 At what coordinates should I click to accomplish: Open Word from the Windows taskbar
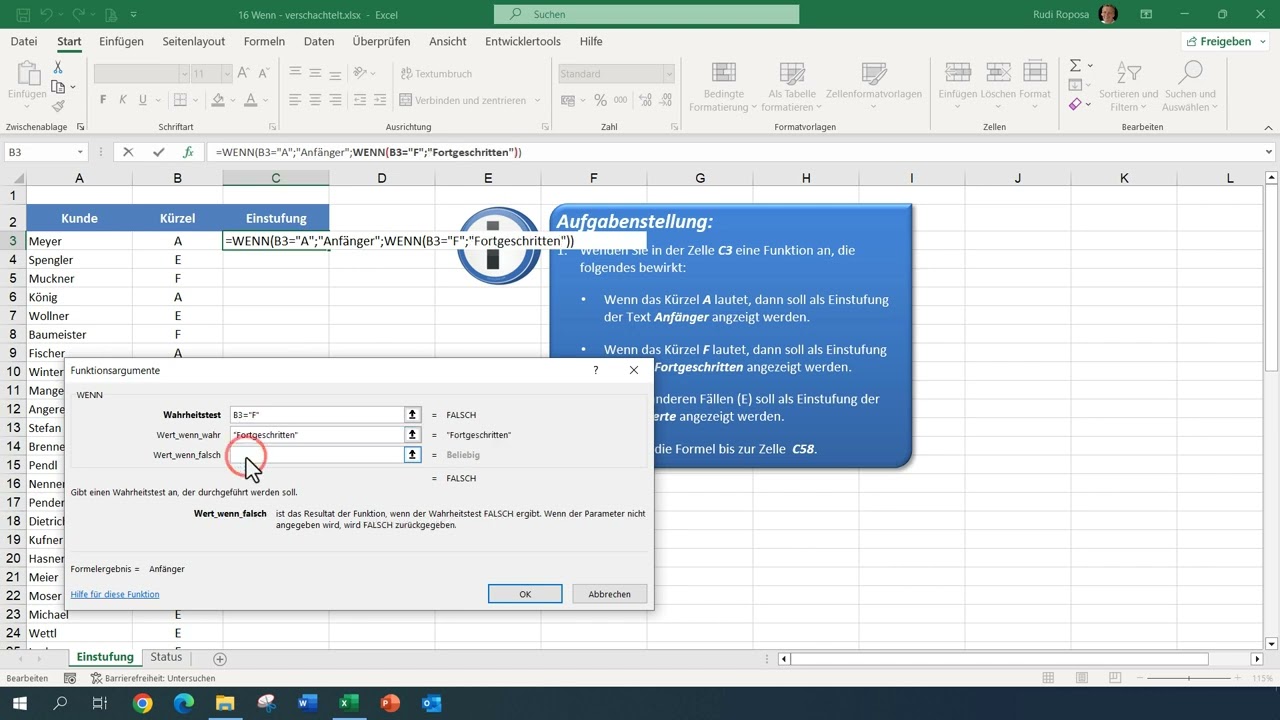point(307,703)
